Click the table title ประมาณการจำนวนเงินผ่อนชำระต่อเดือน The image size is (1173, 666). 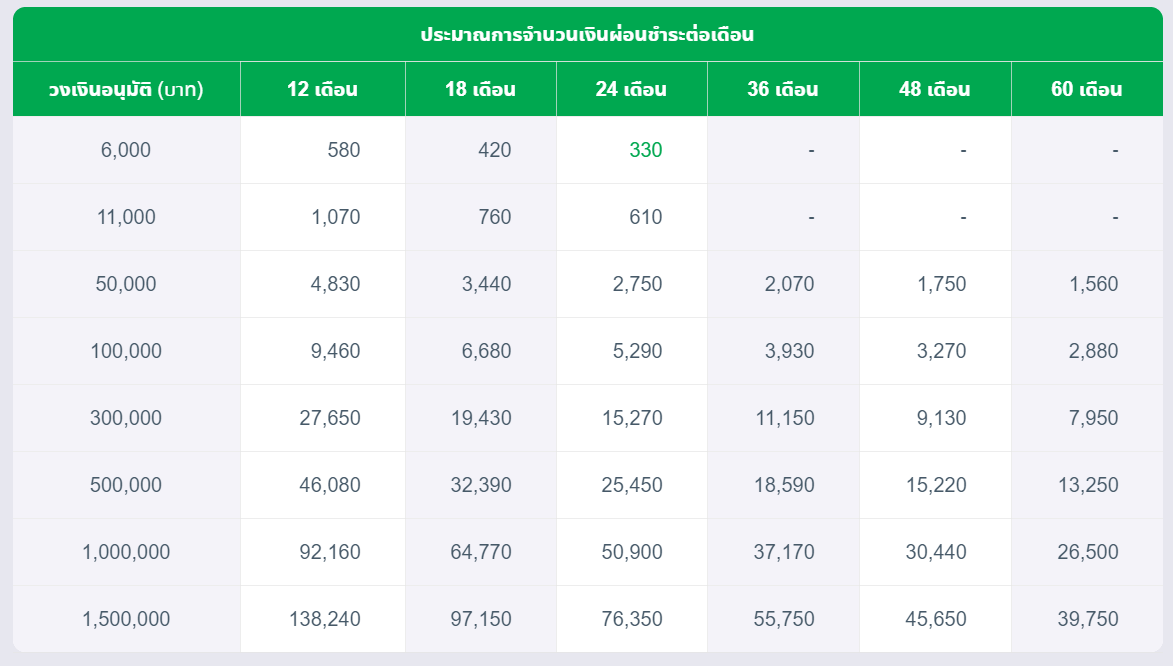coord(587,34)
